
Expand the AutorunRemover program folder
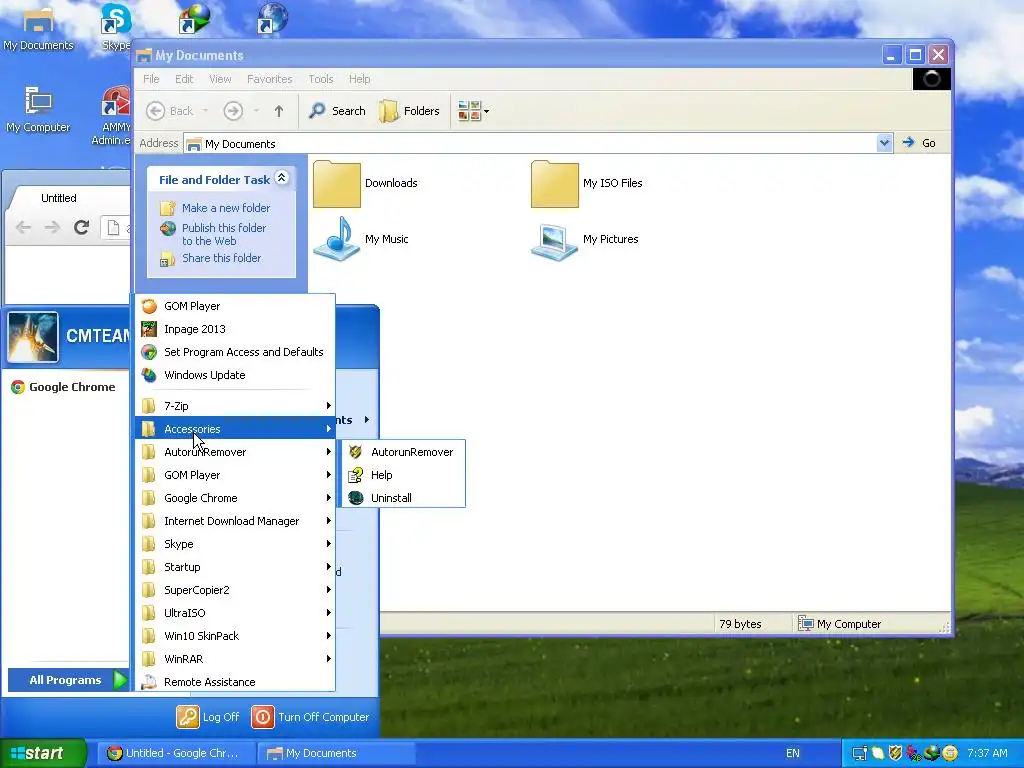(235, 452)
